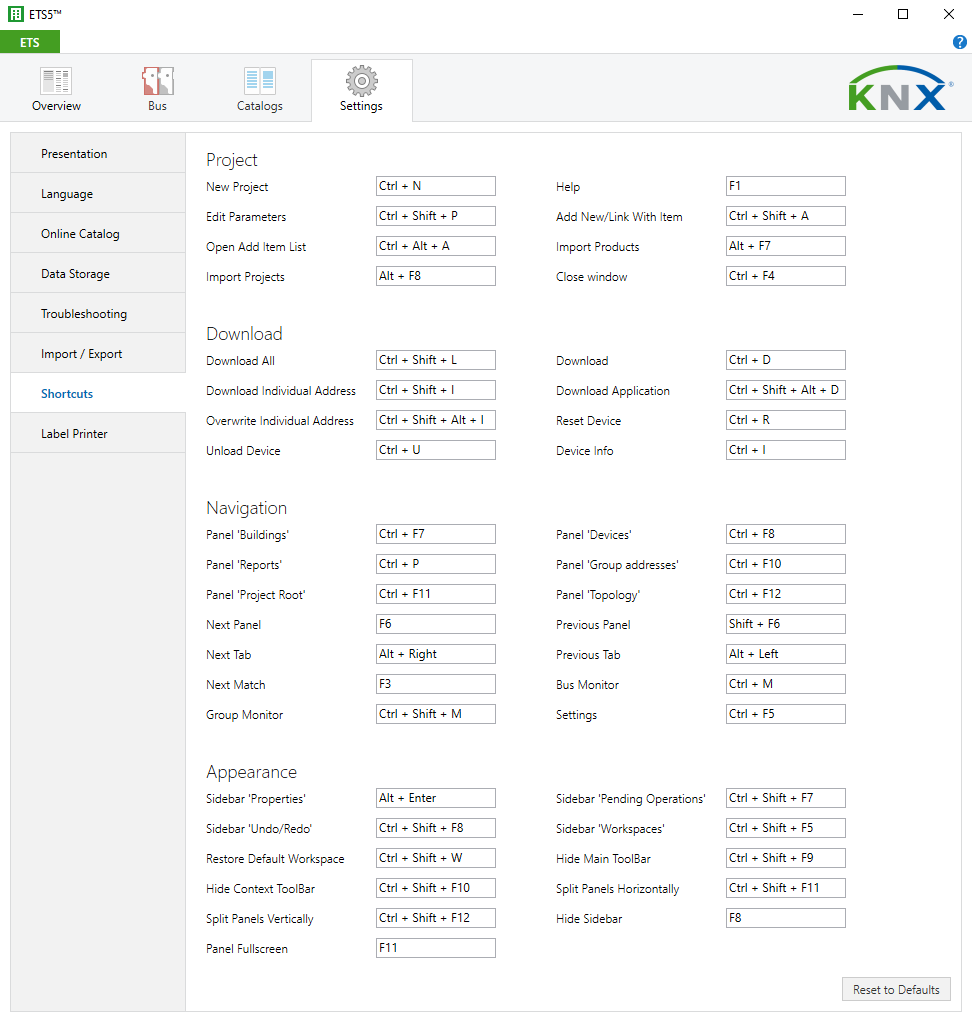The width and height of the screenshot is (972, 1019).
Task: Open Import / Export settings page
Action: tap(98, 354)
